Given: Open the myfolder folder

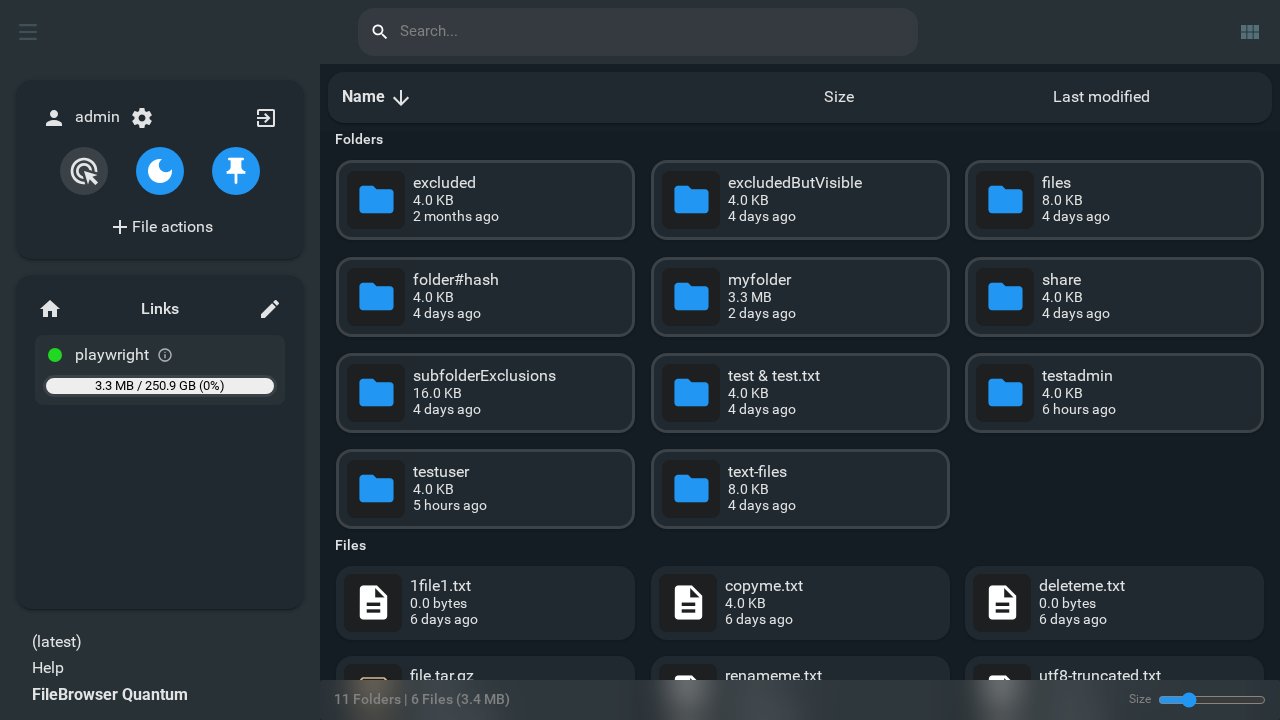Looking at the screenshot, I should tap(800, 297).
